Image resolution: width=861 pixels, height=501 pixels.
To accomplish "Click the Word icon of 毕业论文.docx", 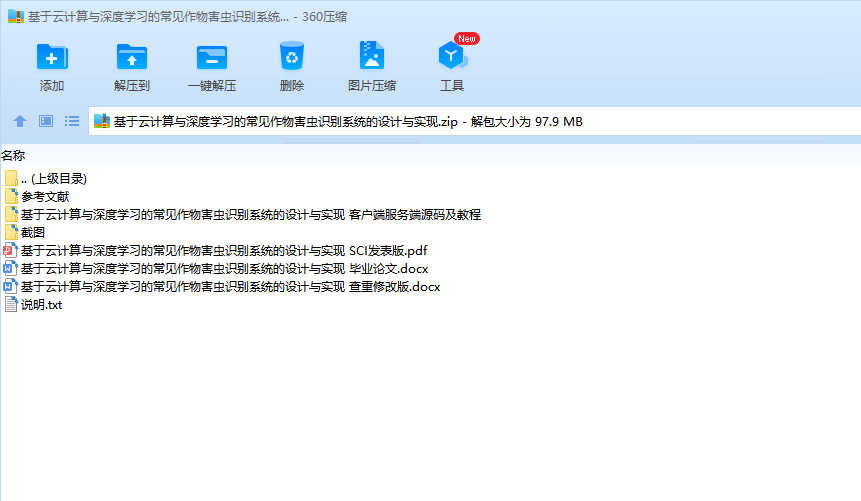I will pos(10,269).
